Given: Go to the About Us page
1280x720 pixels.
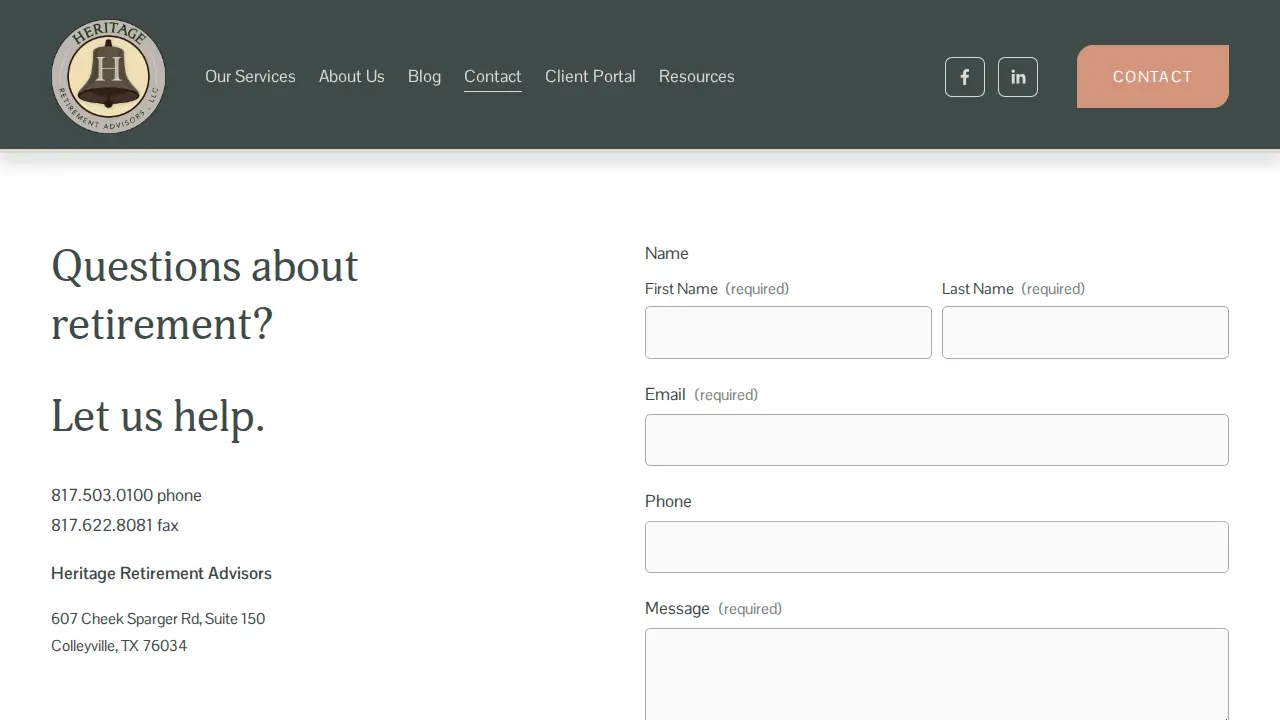Looking at the screenshot, I should click(x=352, y=76).
